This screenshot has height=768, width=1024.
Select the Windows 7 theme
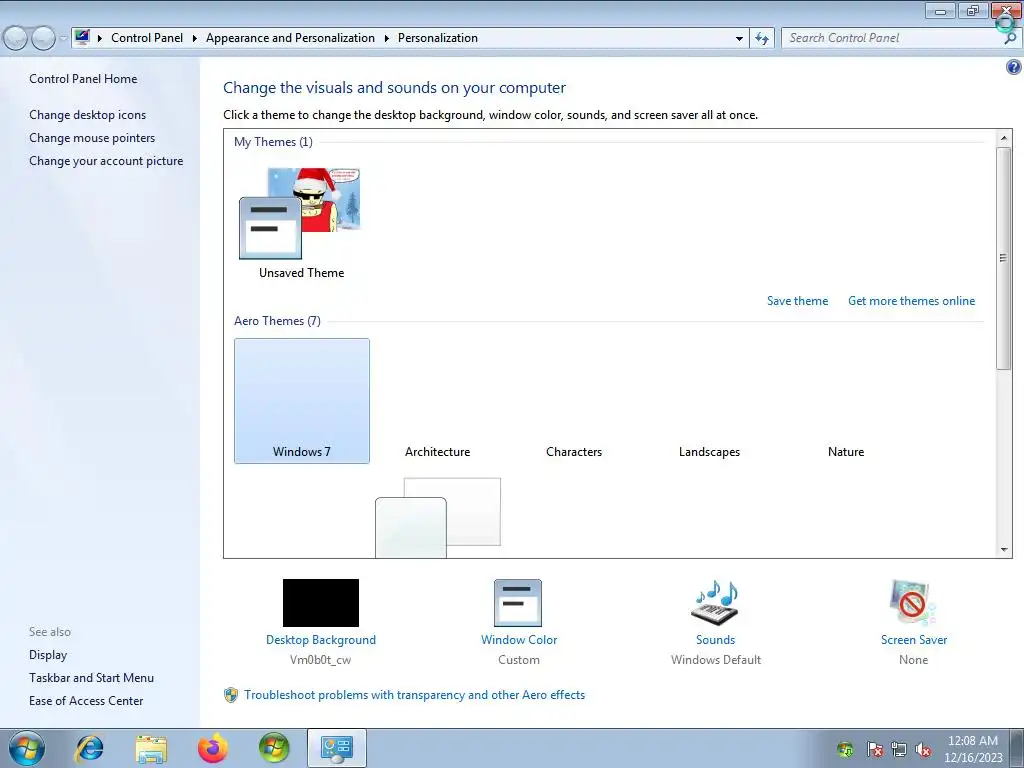[x=302, y=401]
